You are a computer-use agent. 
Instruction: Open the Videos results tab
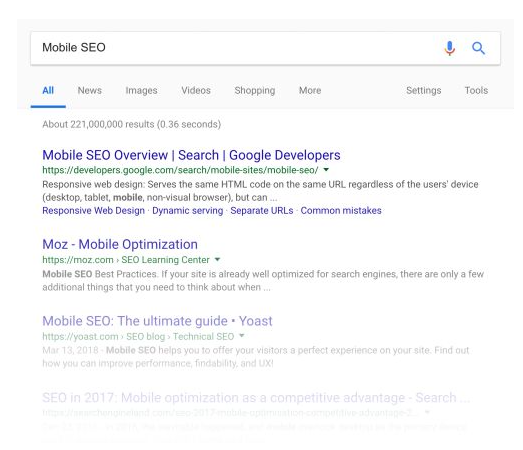196,90
